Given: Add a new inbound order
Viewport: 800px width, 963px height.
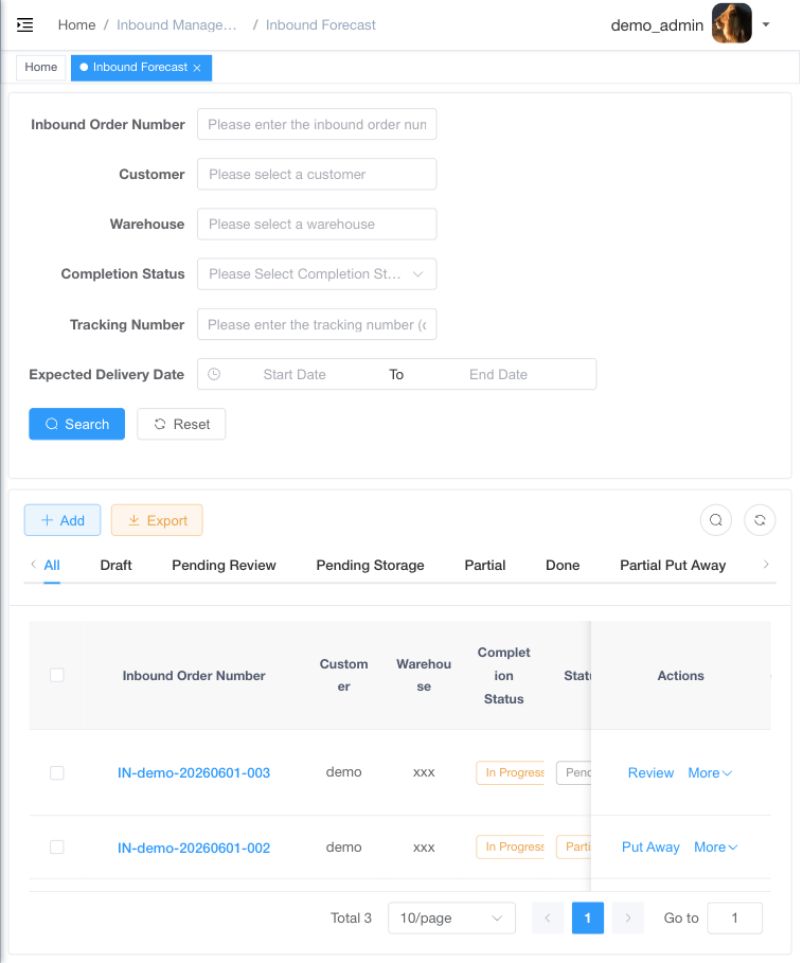Looking at the screenshot, I should point(62,520).
